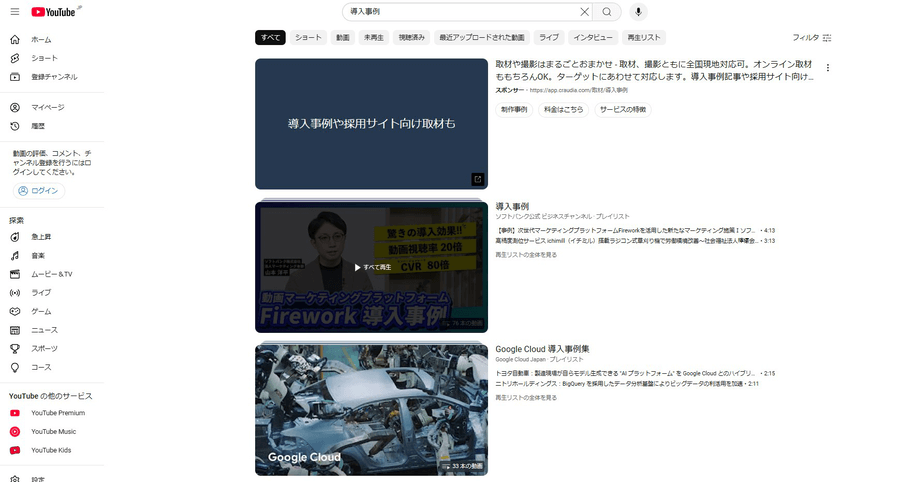Select the 再生リスト filter chip
The height and width of the screenshot is (482, 900).
644,38
